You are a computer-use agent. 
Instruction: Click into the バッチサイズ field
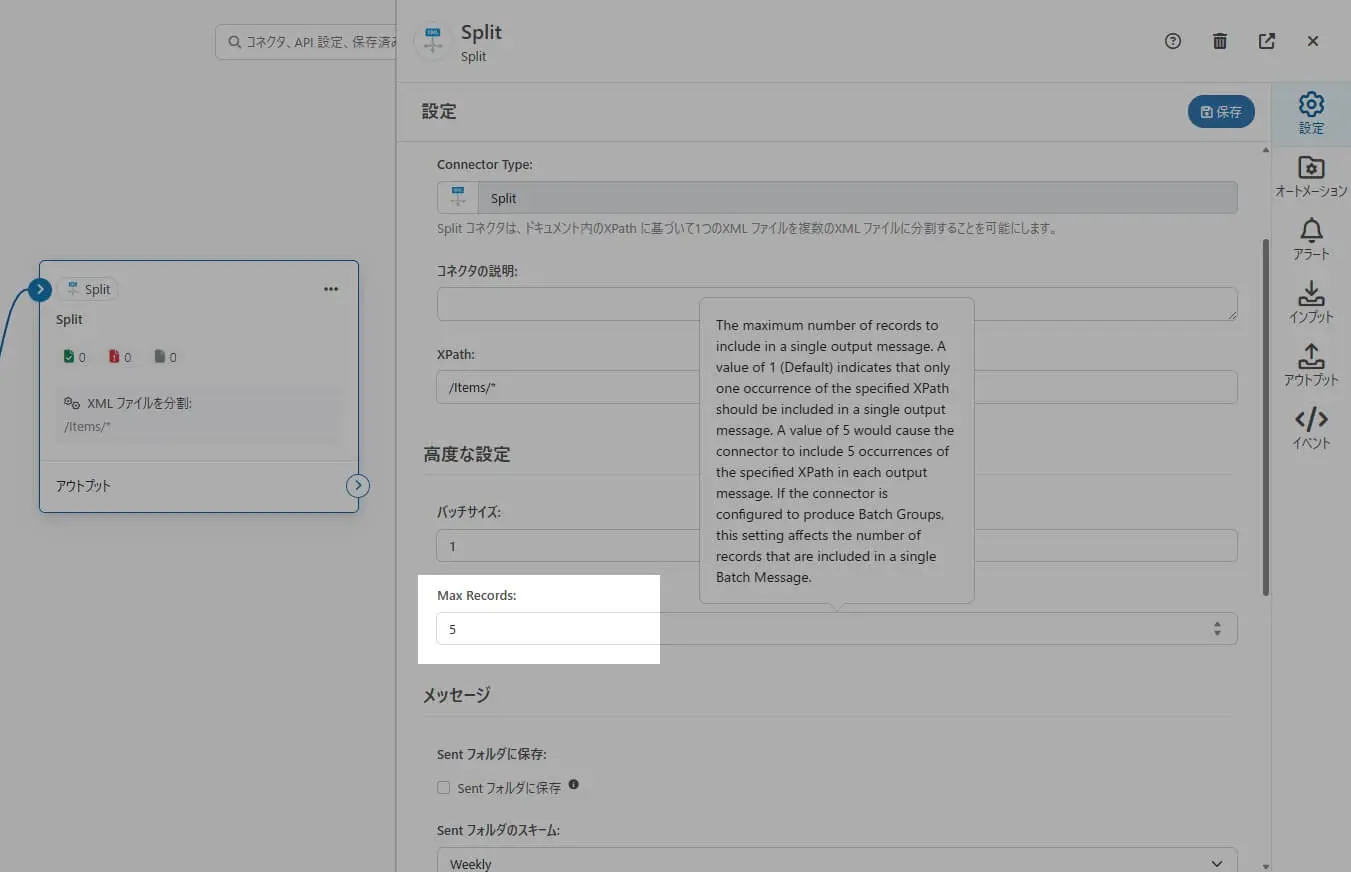[x=837, y=546]
